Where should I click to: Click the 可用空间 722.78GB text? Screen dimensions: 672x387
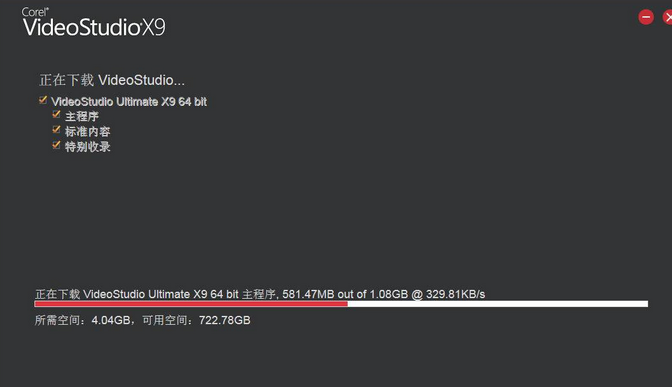coord(196,320)
